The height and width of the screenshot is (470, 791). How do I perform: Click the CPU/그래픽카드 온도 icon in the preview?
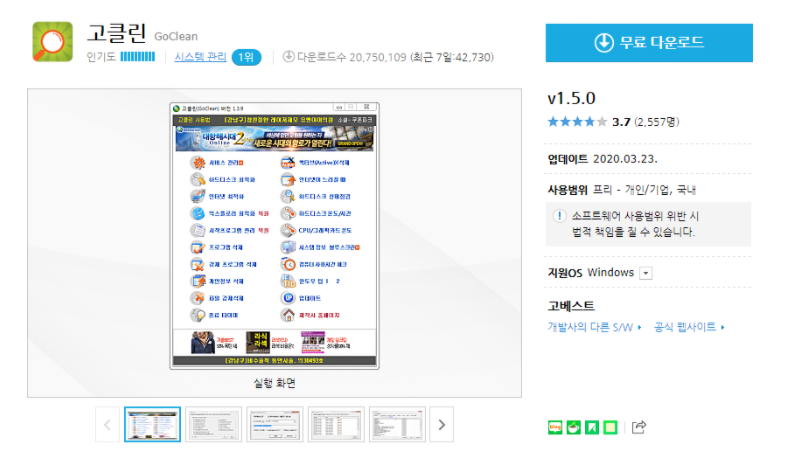[x=288, y=230]
